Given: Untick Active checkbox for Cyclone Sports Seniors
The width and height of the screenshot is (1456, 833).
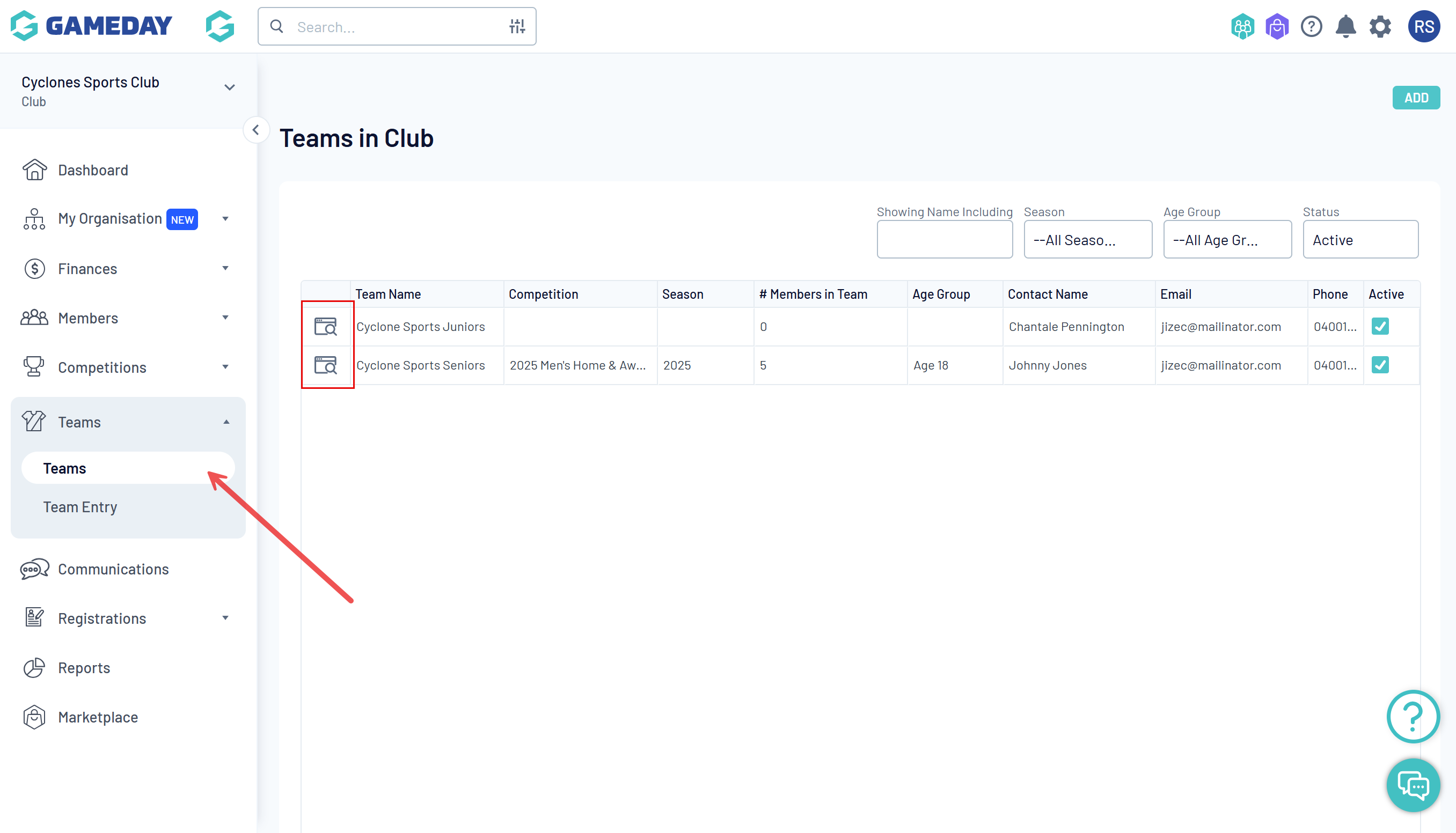Looking at the screenshot, I should pyautogui.click(x=1380, y=365).
